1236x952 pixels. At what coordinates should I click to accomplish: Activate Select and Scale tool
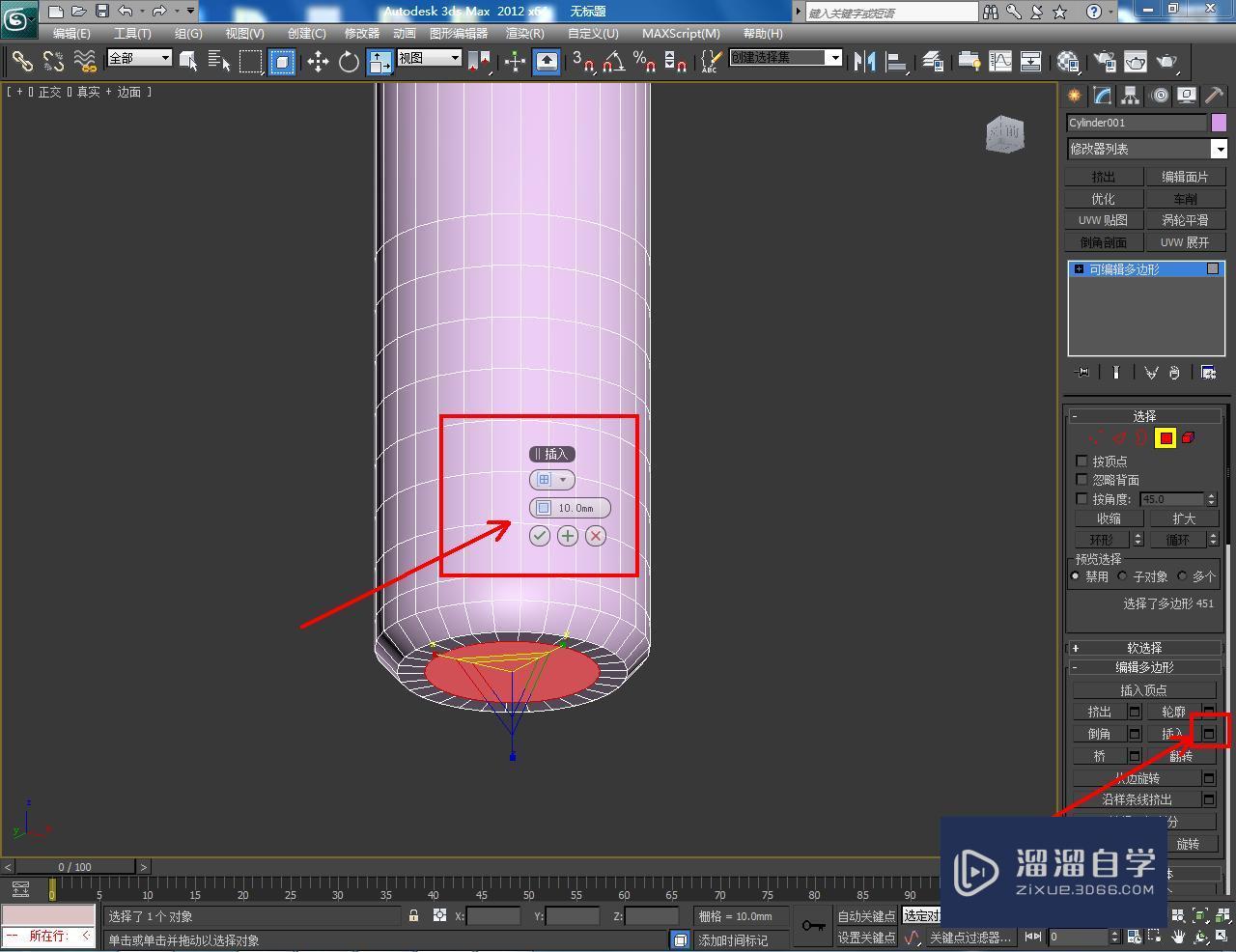click(380, 62)
